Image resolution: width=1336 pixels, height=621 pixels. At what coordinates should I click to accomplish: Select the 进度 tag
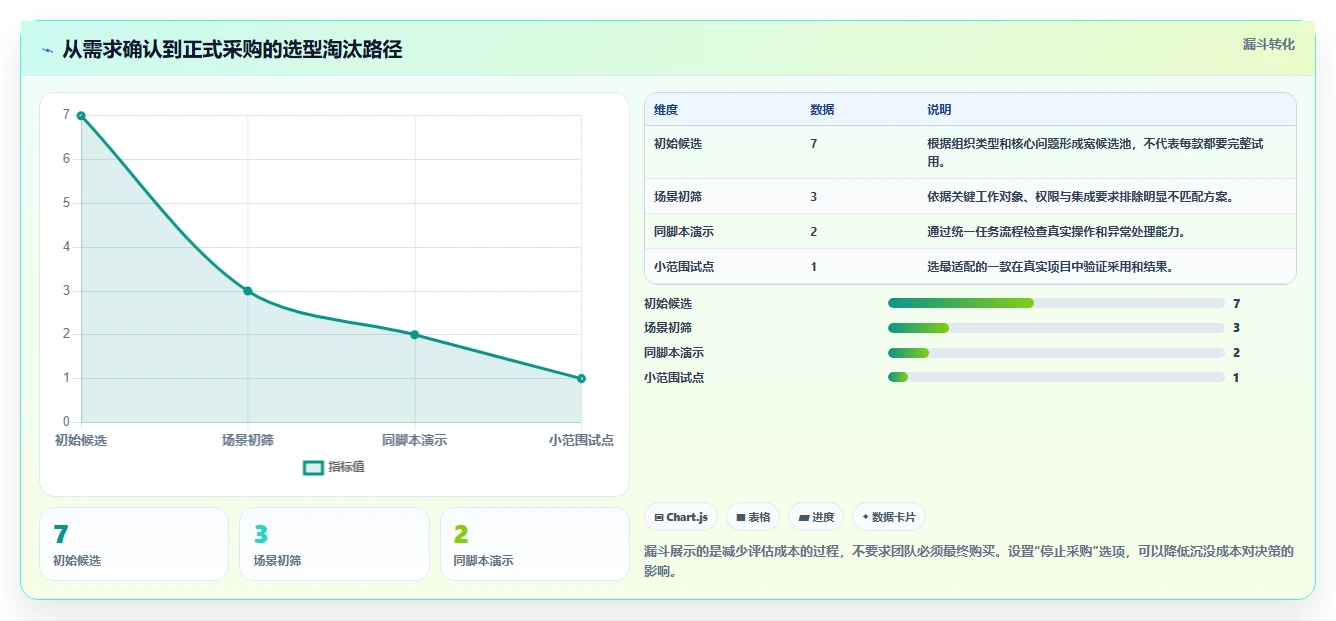coord(816,517)
